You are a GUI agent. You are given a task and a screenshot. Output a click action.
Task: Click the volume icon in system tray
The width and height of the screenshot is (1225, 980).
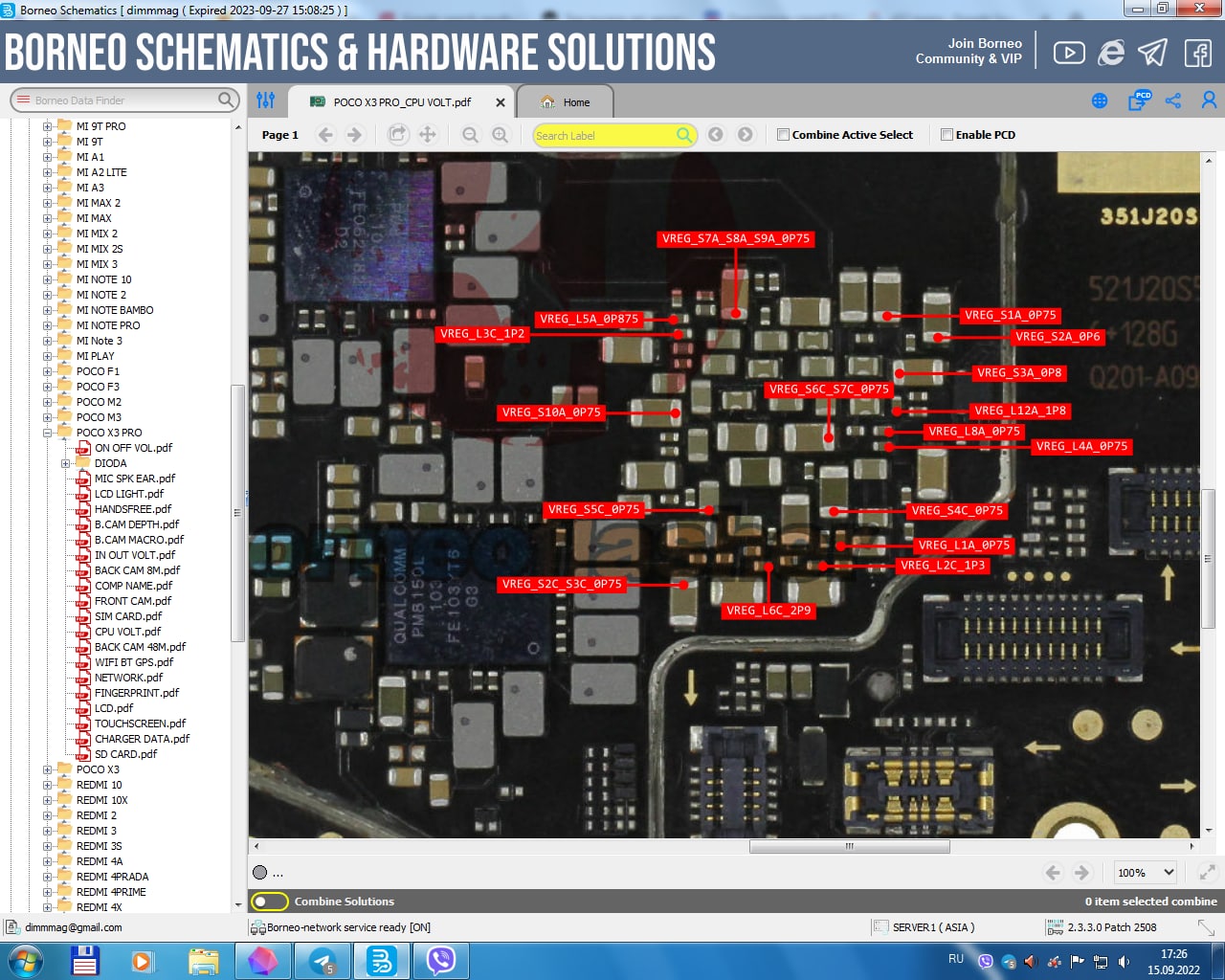pos(1125,961)
